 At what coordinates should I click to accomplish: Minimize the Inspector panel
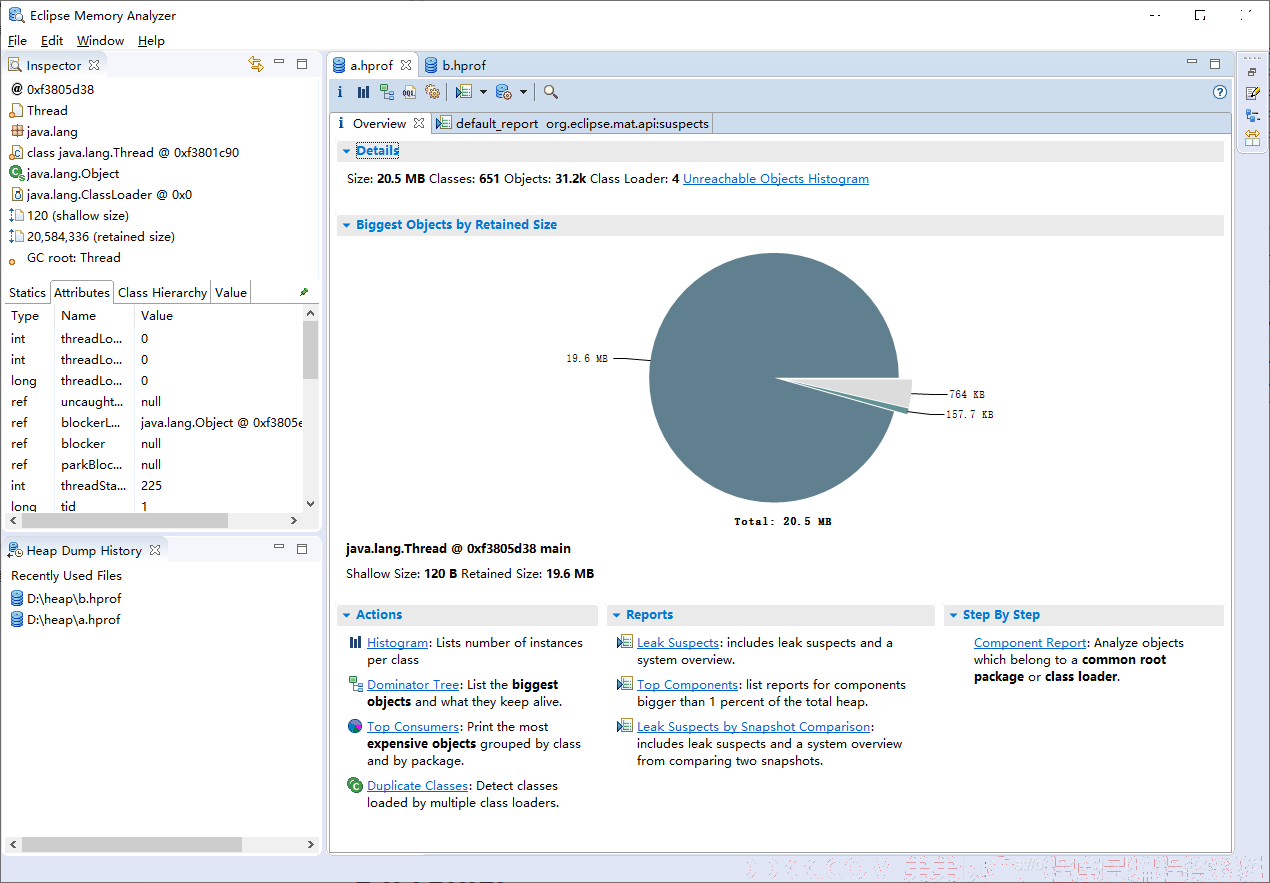(x=280, y=63)
